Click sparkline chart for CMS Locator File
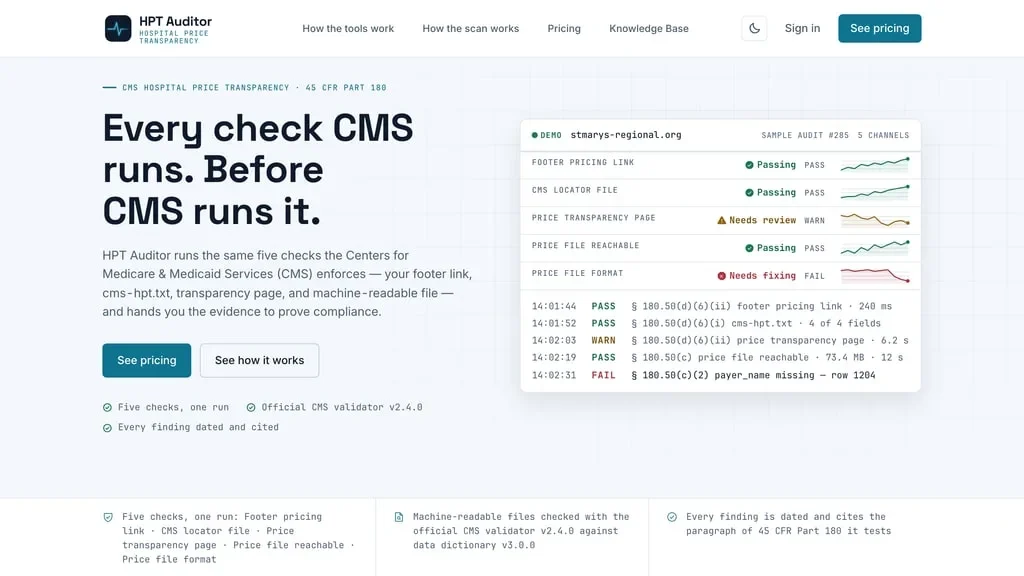Viewport: 1024px width, 576px height. (x=875, y=193)
